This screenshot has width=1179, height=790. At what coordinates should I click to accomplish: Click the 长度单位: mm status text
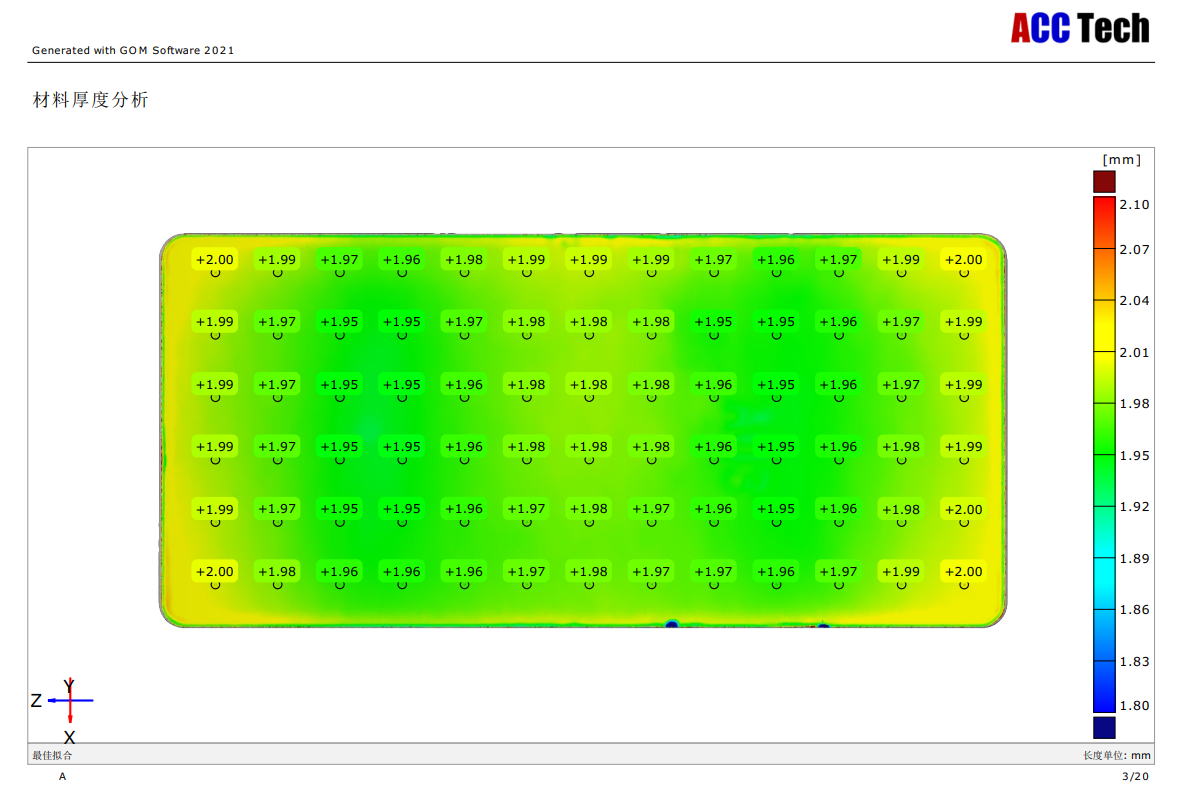click(x=1116, y=755)
